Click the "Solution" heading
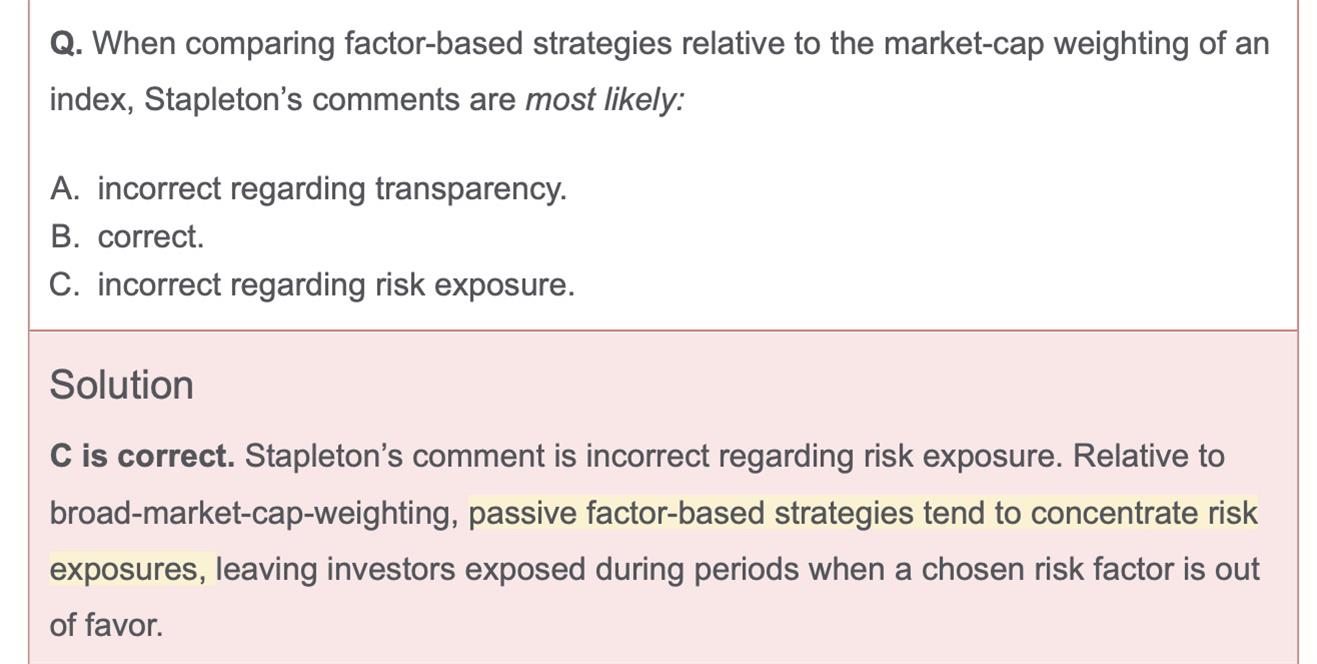1317x664 pixels. tap(121, 385)
